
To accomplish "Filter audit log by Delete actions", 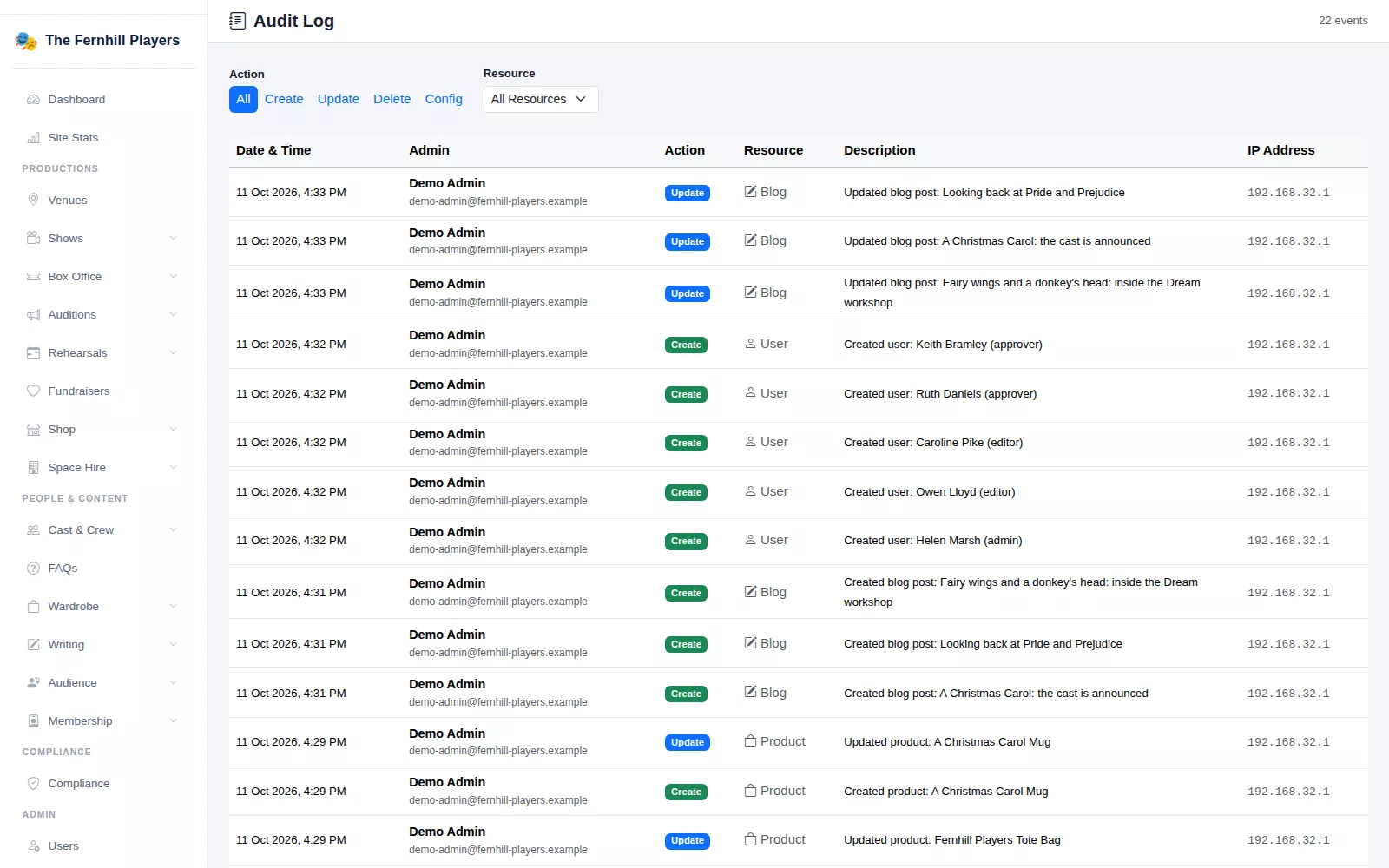I will [392, 99].
